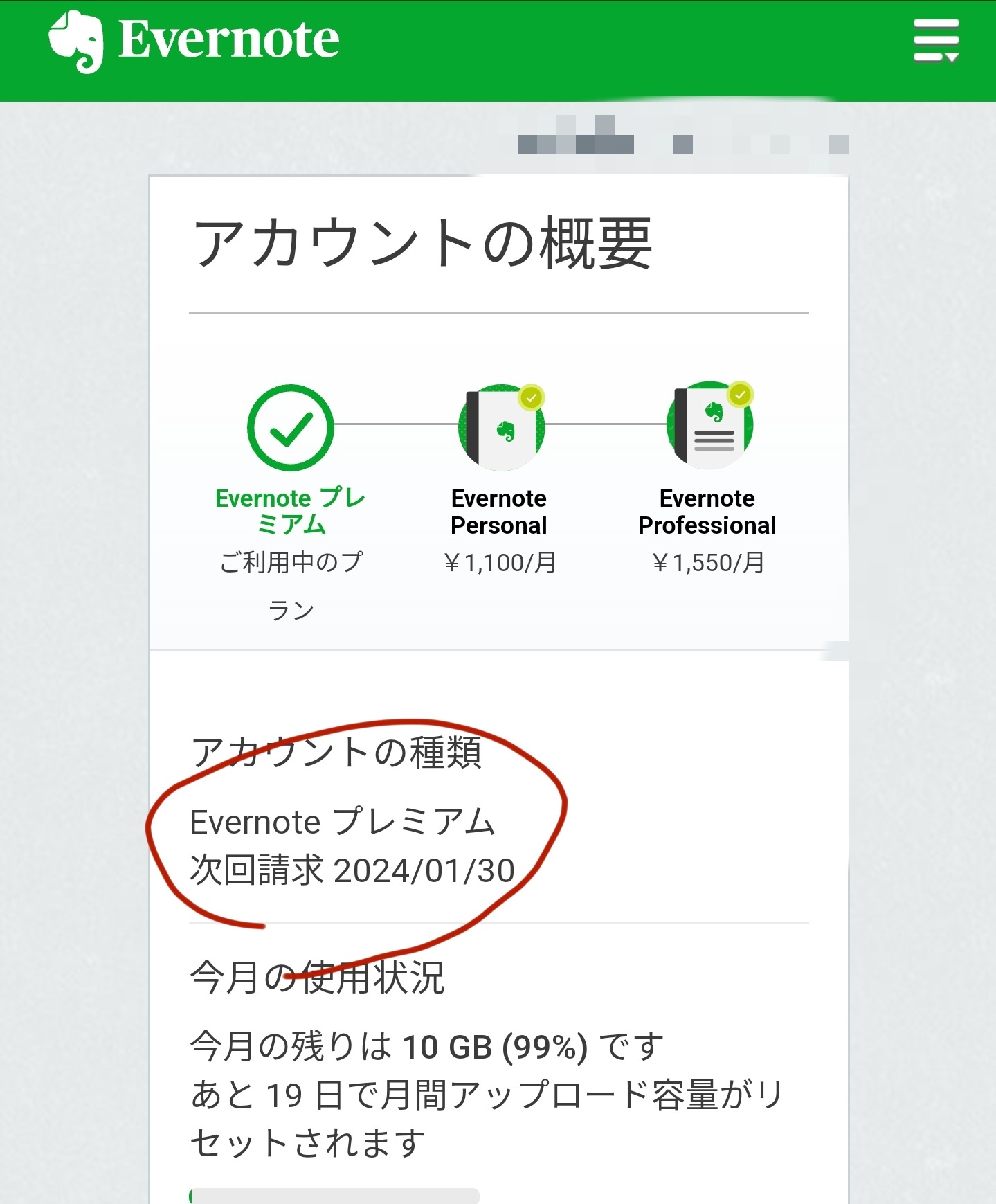Select the green checkmark current plan icon
Image resolution: width=996 pixels, height=1204 pixels.
click(291, 428)
